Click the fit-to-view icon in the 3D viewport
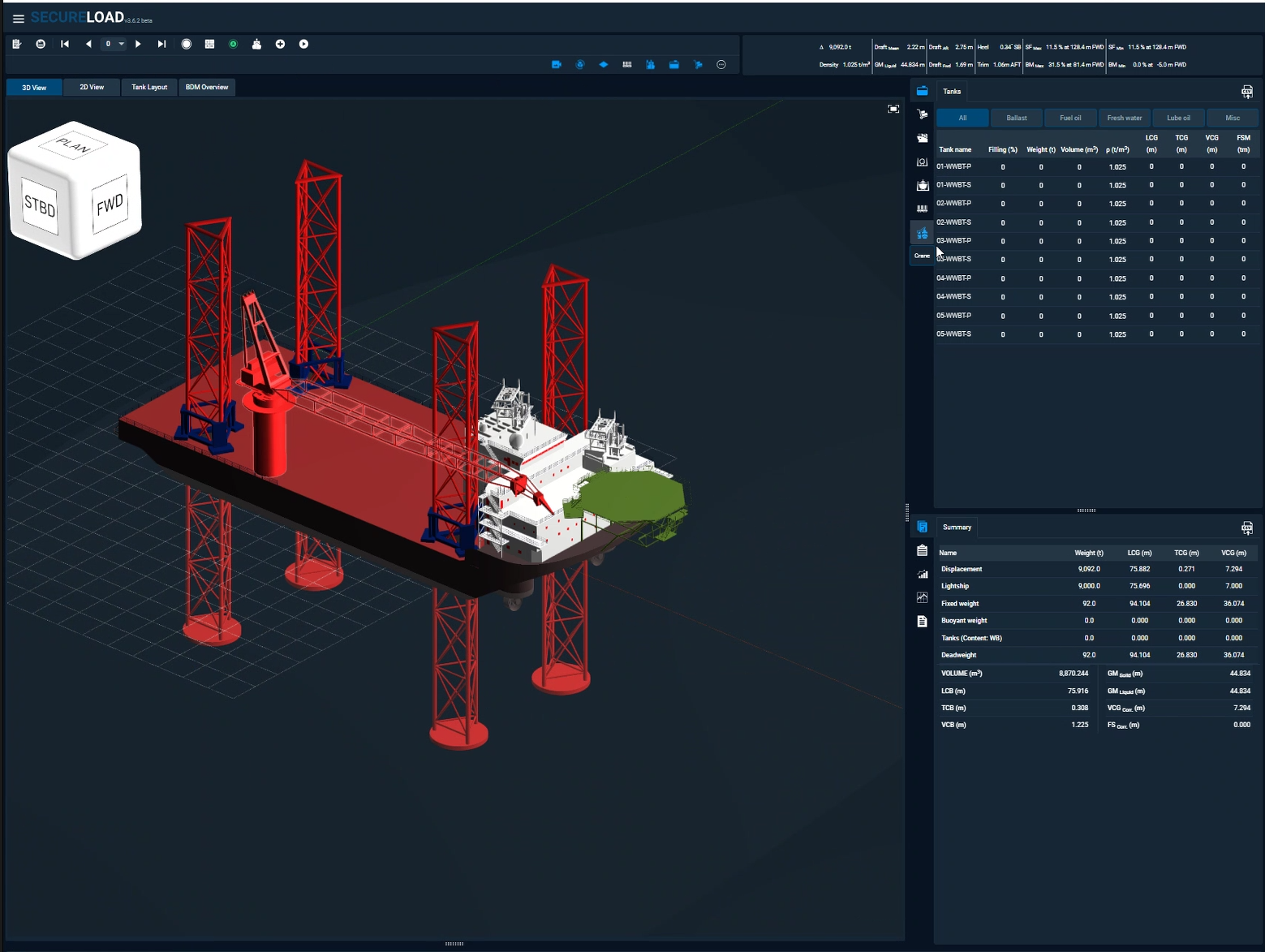The image size is (1265, 952). click(893, 109)
